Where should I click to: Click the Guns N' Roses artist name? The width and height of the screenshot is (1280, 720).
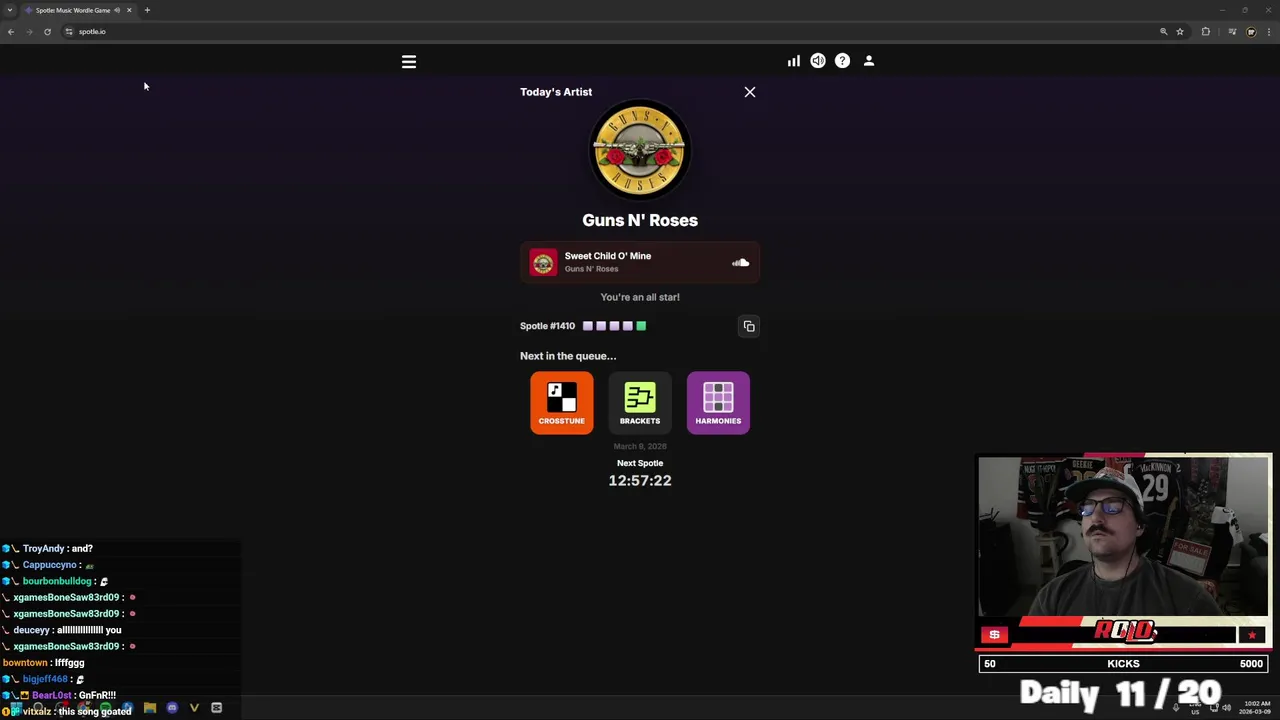click(640, 220)
